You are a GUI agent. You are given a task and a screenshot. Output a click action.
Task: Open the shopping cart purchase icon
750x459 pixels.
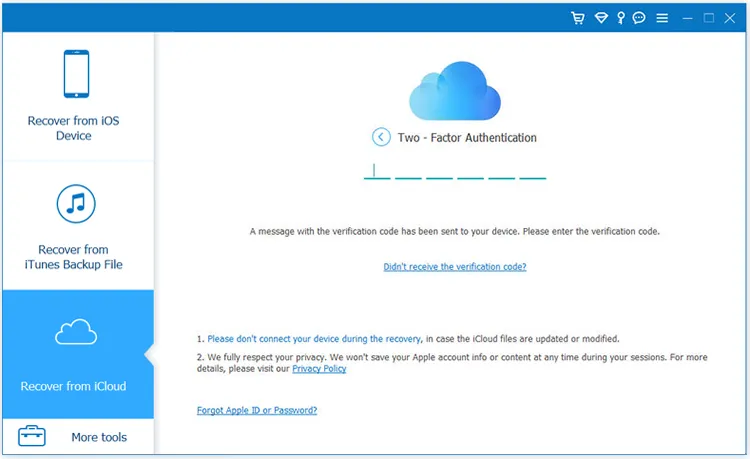tap(578, 18)
